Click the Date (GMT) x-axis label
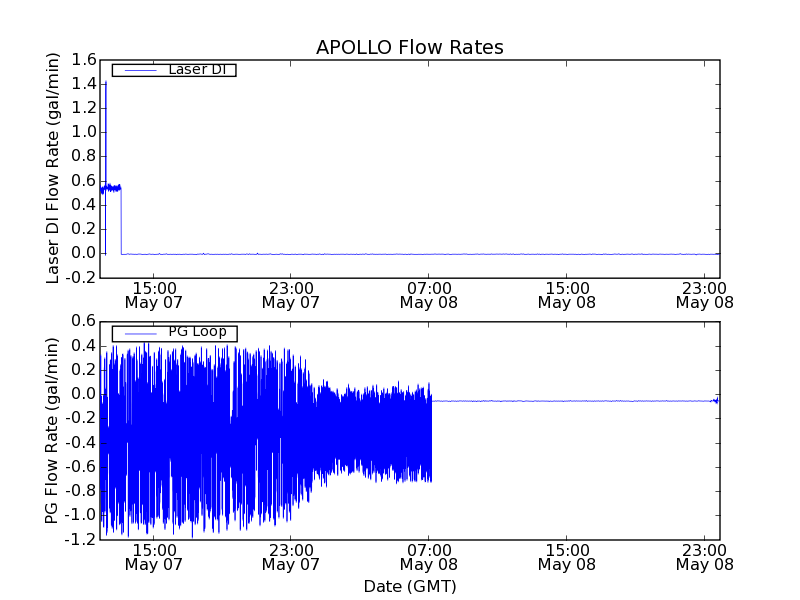This screenshot has width=800, height=600. pos(409,586)
